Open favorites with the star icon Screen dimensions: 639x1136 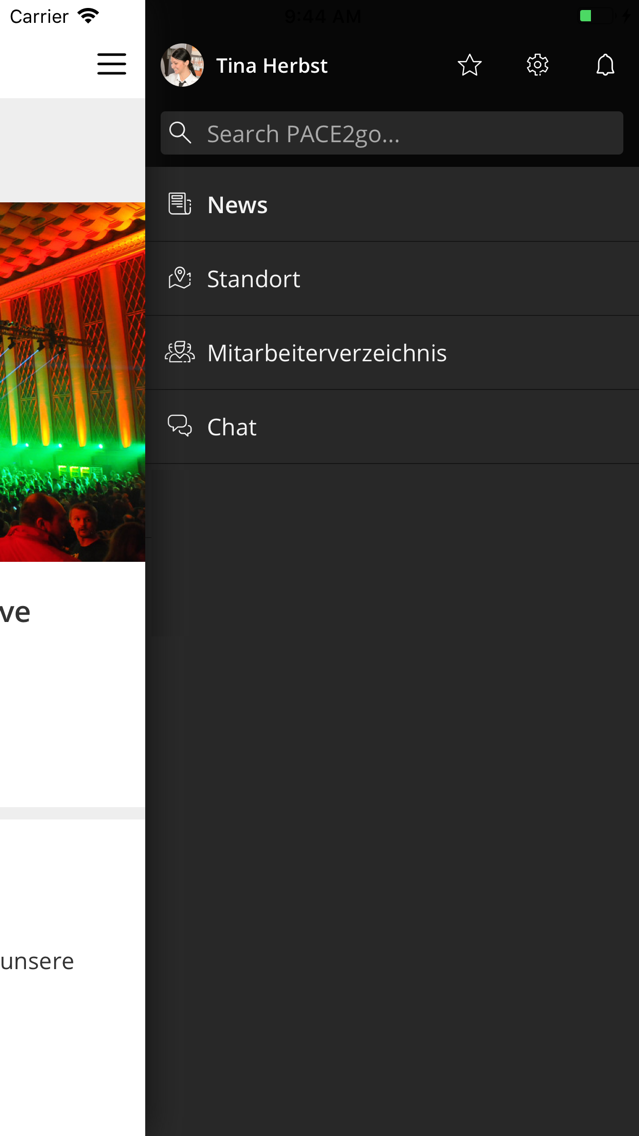[x=469, y=65]
